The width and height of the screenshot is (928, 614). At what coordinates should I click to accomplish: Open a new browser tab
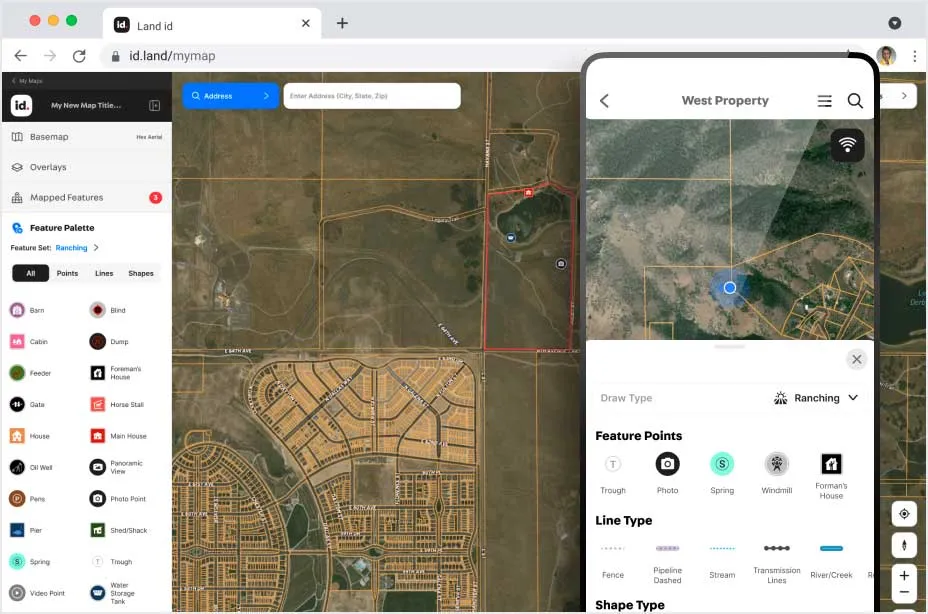point(342,23)
